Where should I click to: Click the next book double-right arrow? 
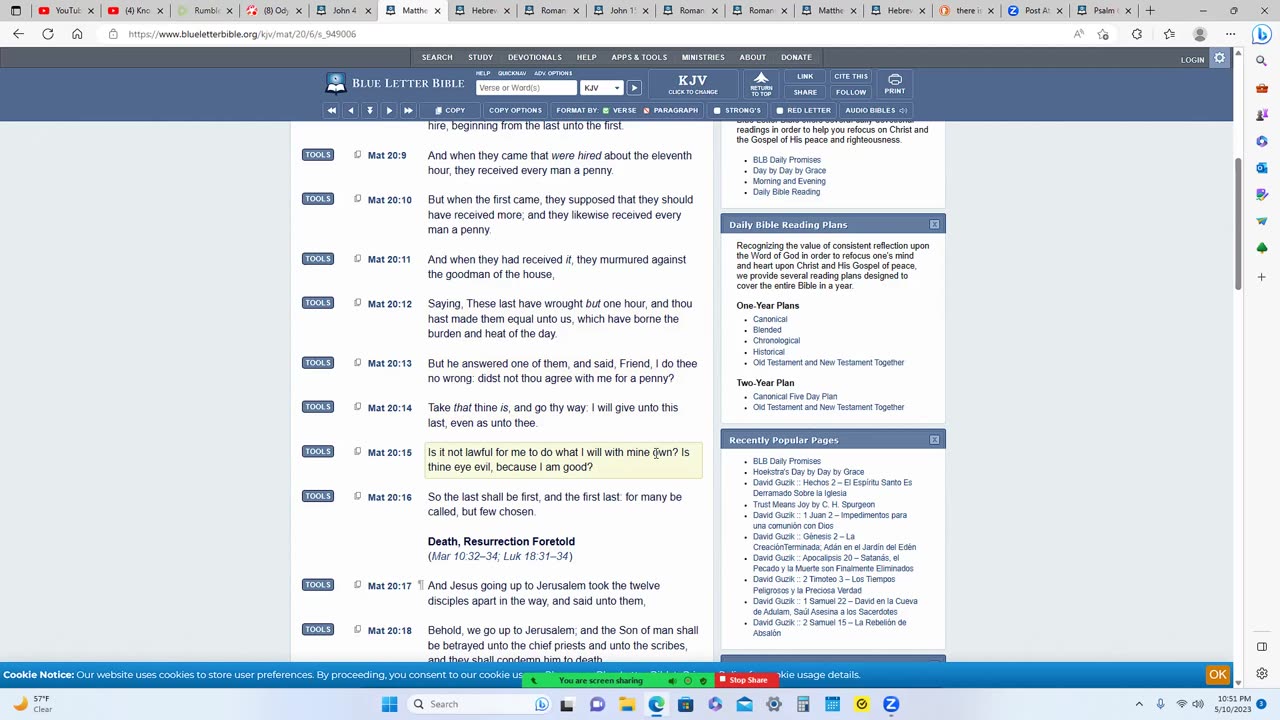pos(408,110)
